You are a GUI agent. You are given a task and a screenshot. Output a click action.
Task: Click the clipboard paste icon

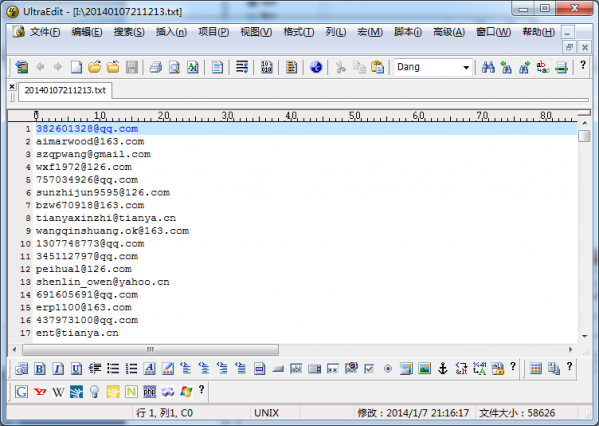(x=377, y=67)
